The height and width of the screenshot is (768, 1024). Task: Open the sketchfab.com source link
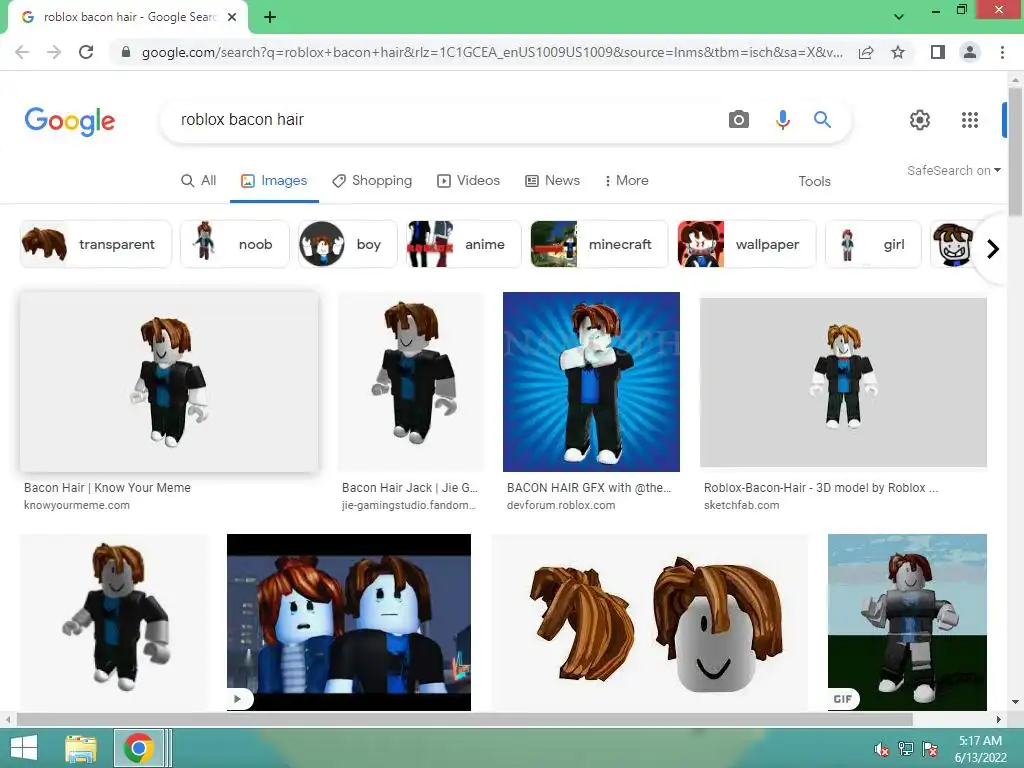pos(741,505)
